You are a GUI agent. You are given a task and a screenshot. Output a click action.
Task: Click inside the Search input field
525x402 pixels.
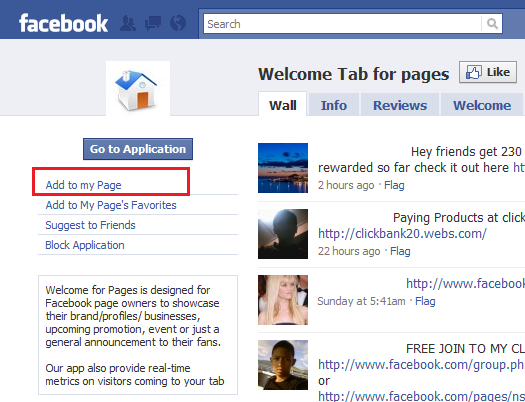point(343,24)
